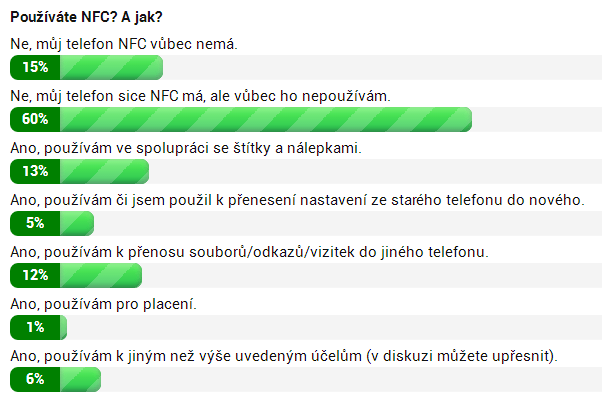Select answer about štítky a nálepkami
Image resolution: width=602 pixels, height=406 pixels.
[186, 148]
